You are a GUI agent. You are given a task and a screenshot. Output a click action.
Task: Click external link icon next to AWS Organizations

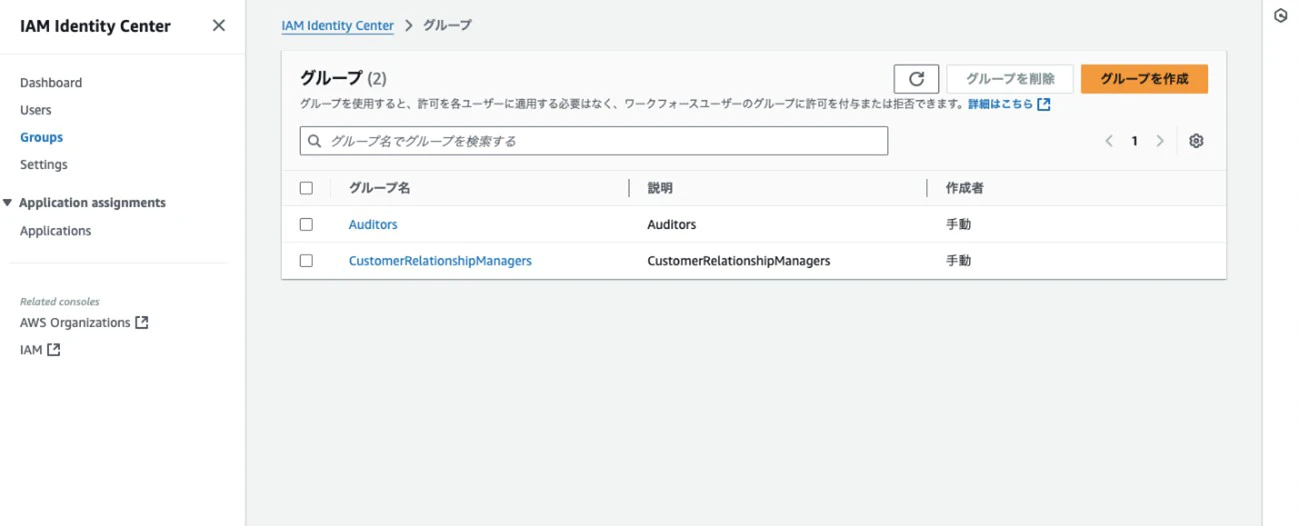point(142,323)
